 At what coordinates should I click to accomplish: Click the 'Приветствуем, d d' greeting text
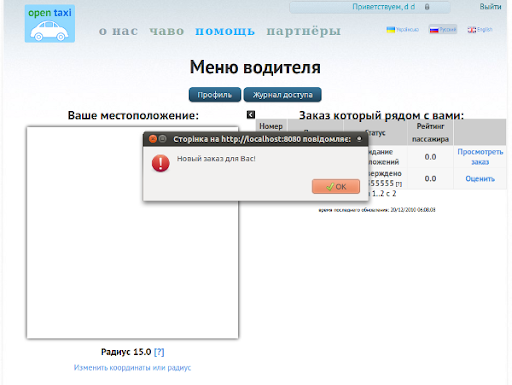click(384, 7)
